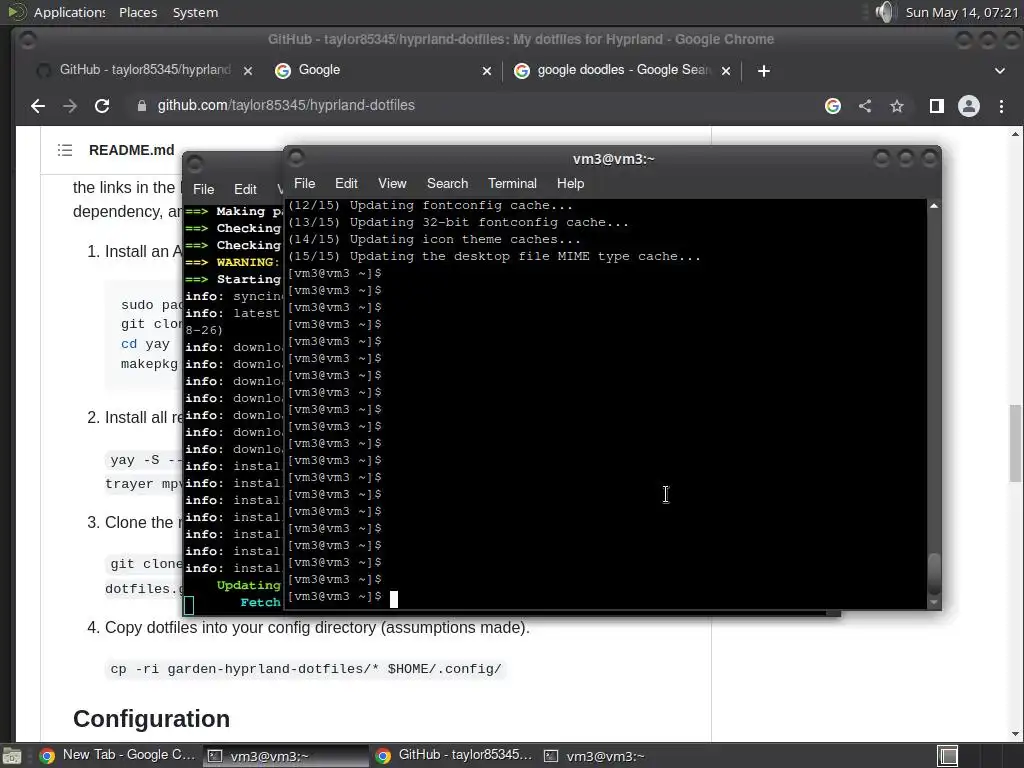The width and height of the screenshot is (1024, 768).
Task: Click the Chrome back arrow
Action: (x=38, y=106)
